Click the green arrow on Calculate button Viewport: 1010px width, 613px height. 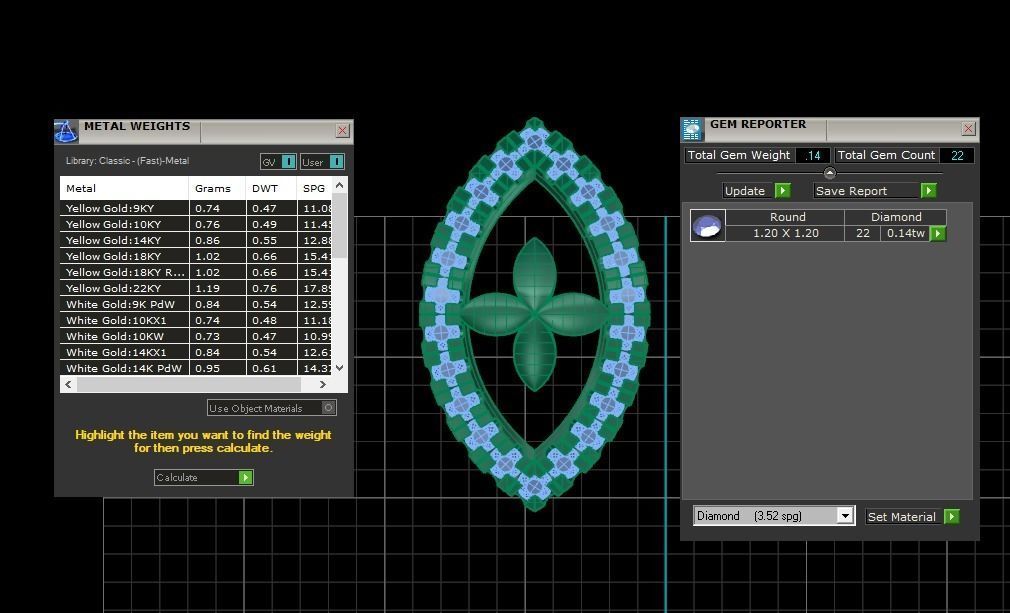coord(245,477)
